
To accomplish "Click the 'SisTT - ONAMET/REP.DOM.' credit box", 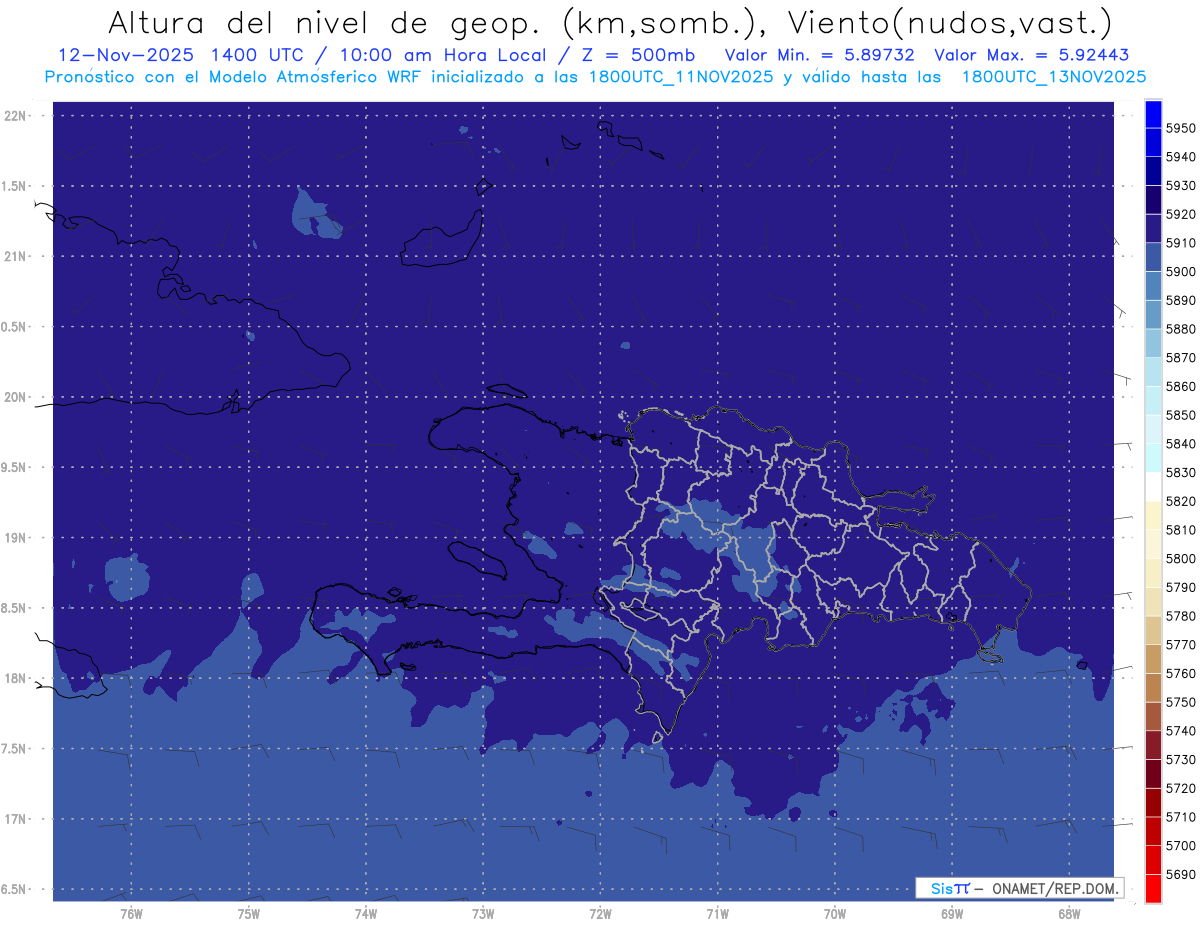I will point(1019,888).
